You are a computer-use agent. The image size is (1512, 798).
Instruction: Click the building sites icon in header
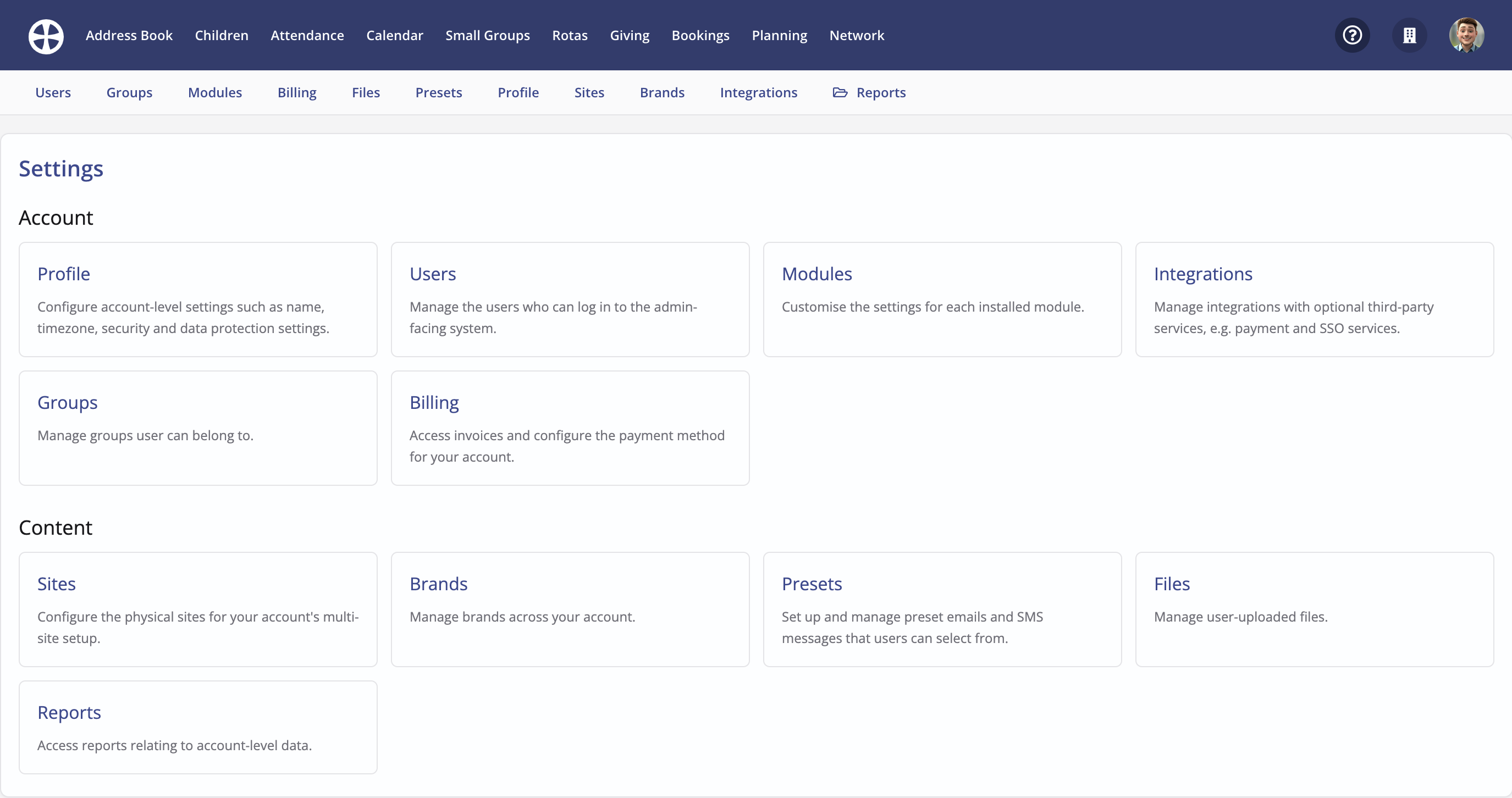1409,36
